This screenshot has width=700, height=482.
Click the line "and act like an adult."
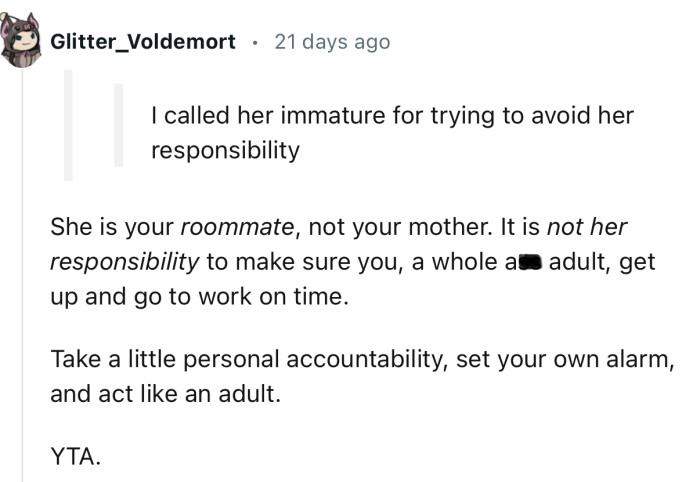166,393
